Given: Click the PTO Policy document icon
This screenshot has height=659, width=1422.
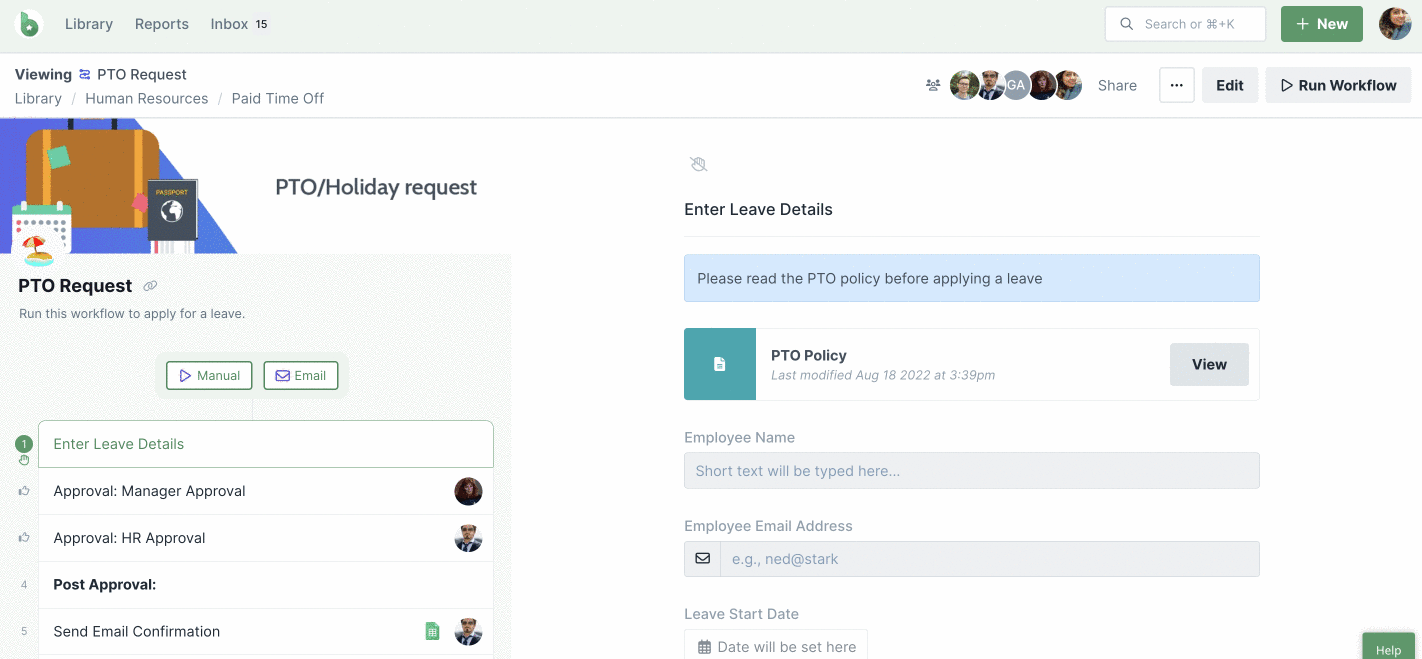Looking at the screenshot, I should tap(720, 364).
